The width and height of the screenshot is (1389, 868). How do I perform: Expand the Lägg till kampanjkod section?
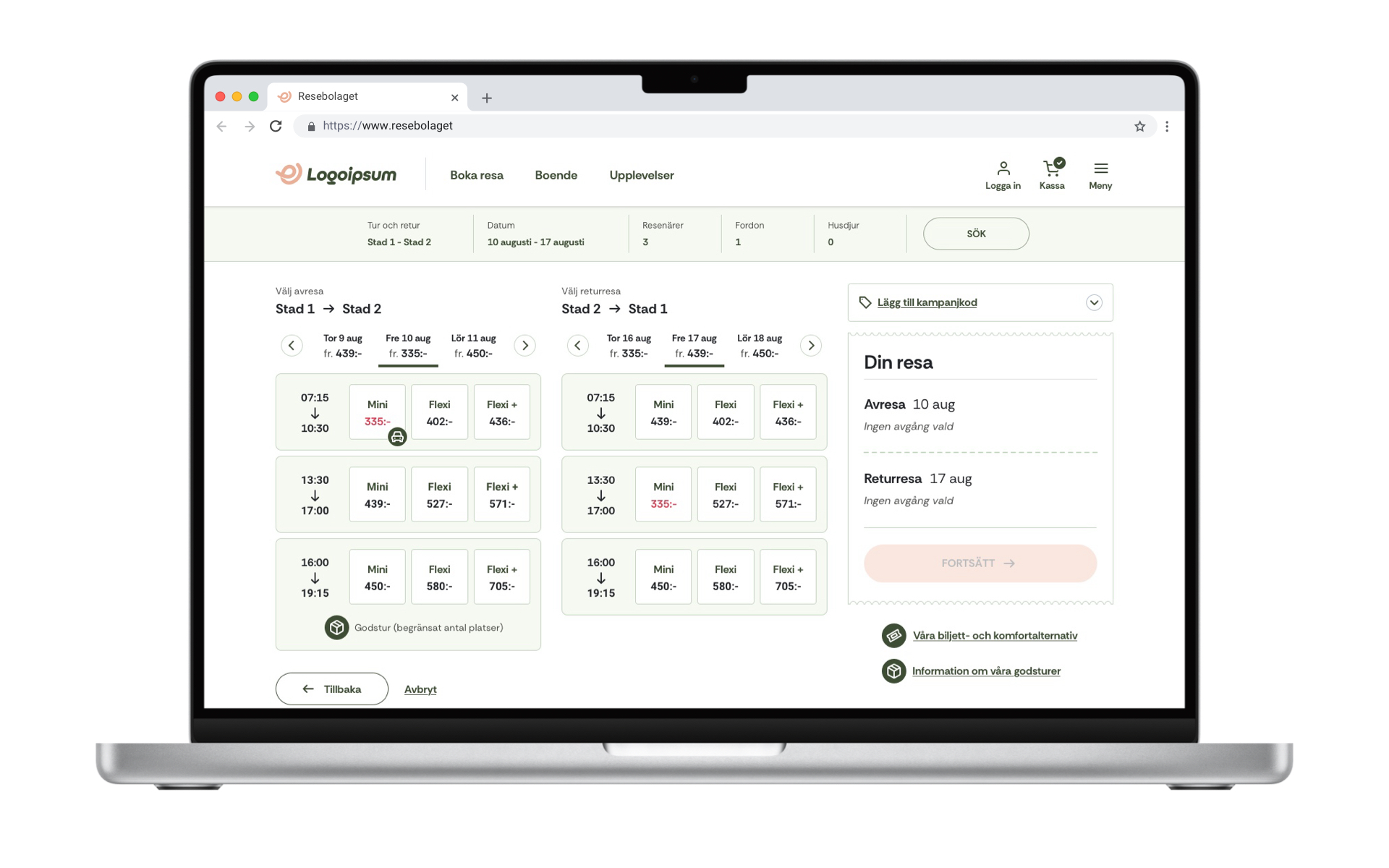[x=1093, y=302]
